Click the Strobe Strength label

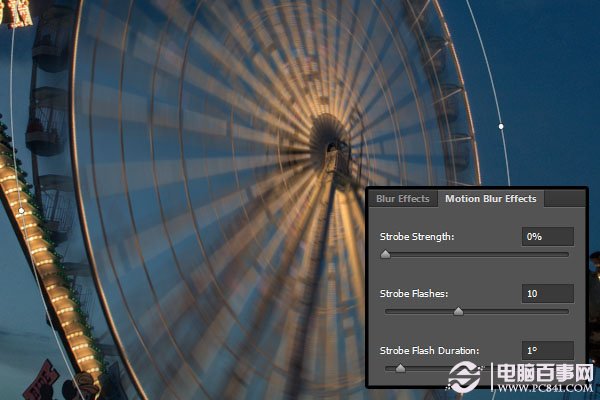point(417,237)
